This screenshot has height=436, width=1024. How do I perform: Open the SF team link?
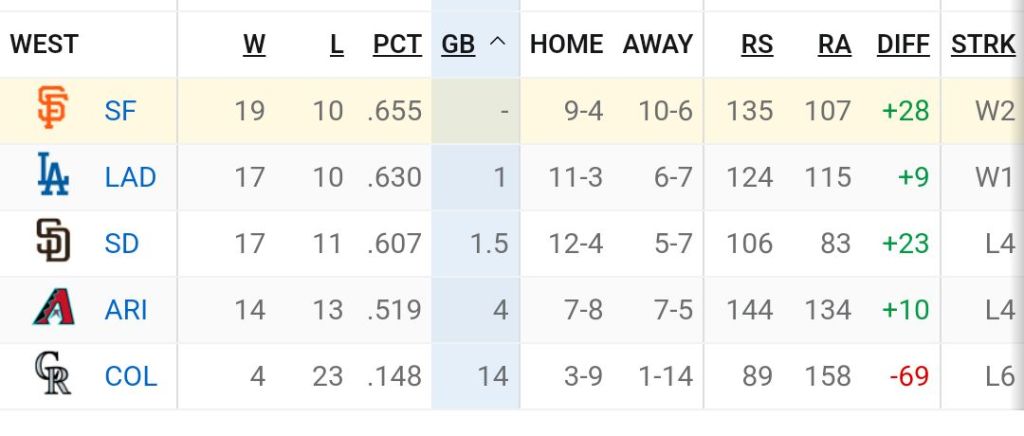point(120,110)
